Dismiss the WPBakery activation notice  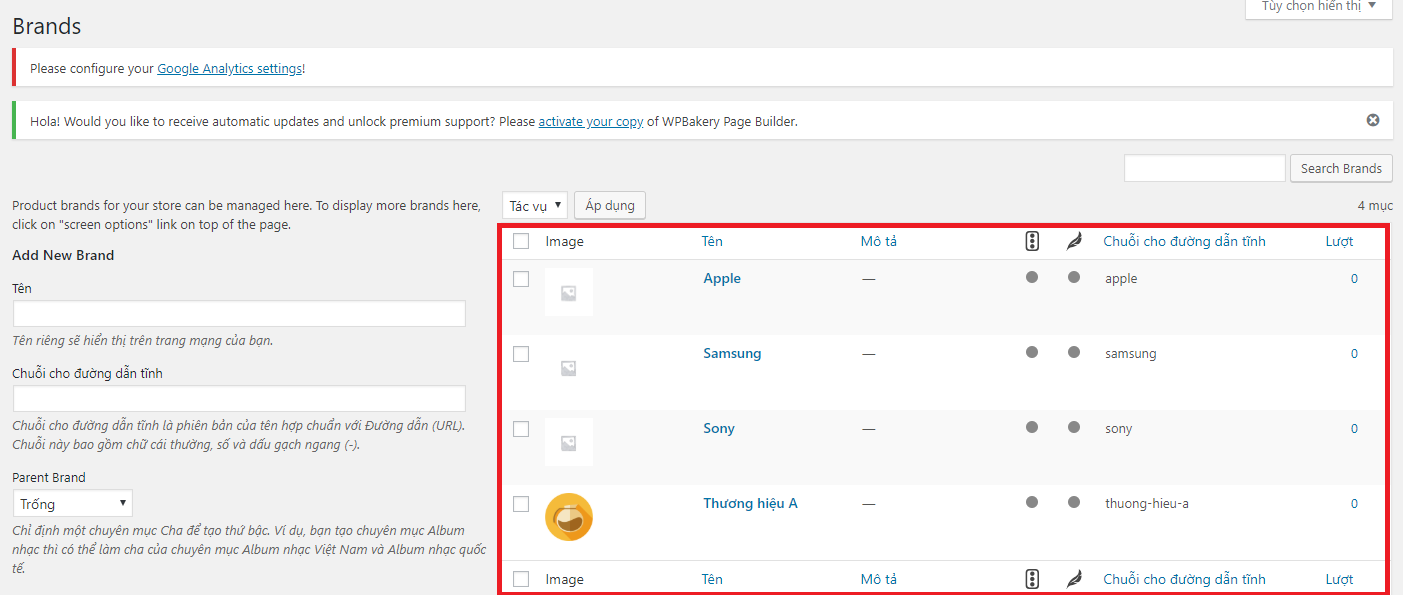[1373, 120]
